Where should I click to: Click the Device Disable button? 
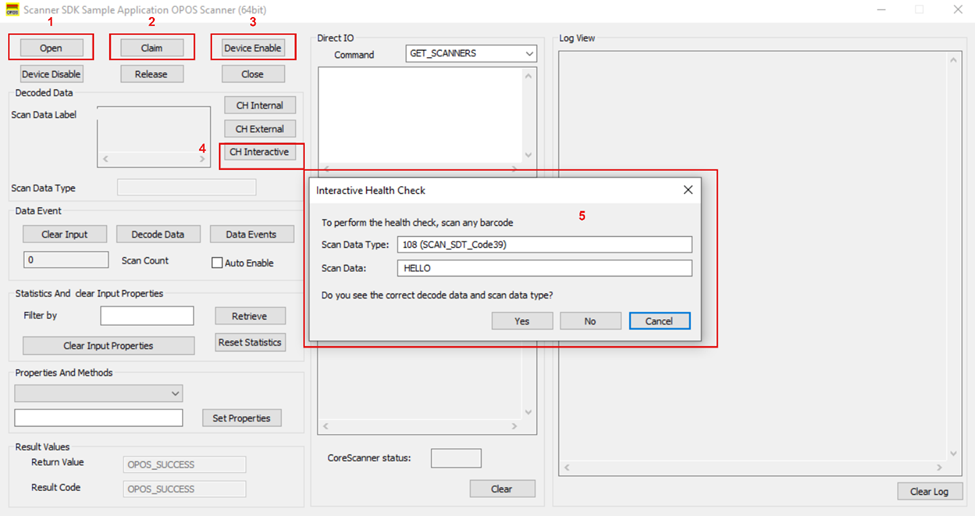51,74
